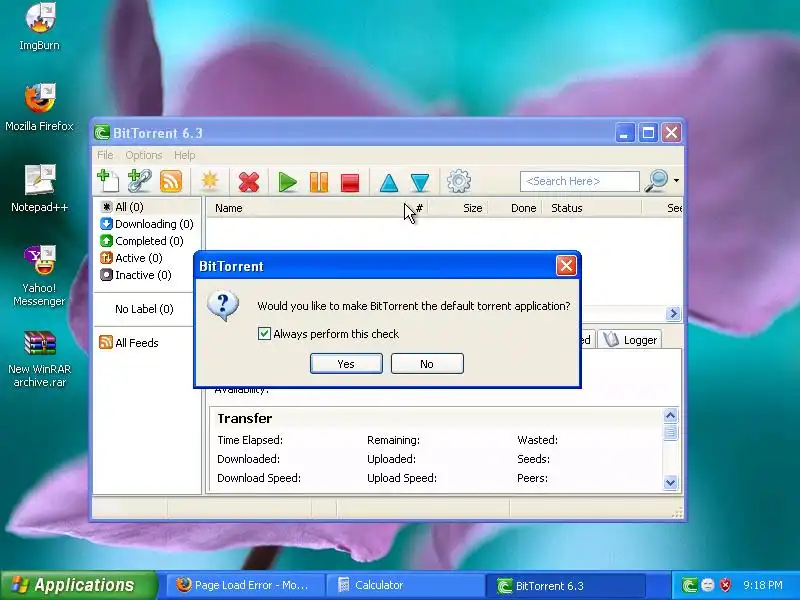800x600 pixels.
Task: Select the Yahoo! Messenger desktop icon
Action: pyautogui.click(x=39, y=276)
